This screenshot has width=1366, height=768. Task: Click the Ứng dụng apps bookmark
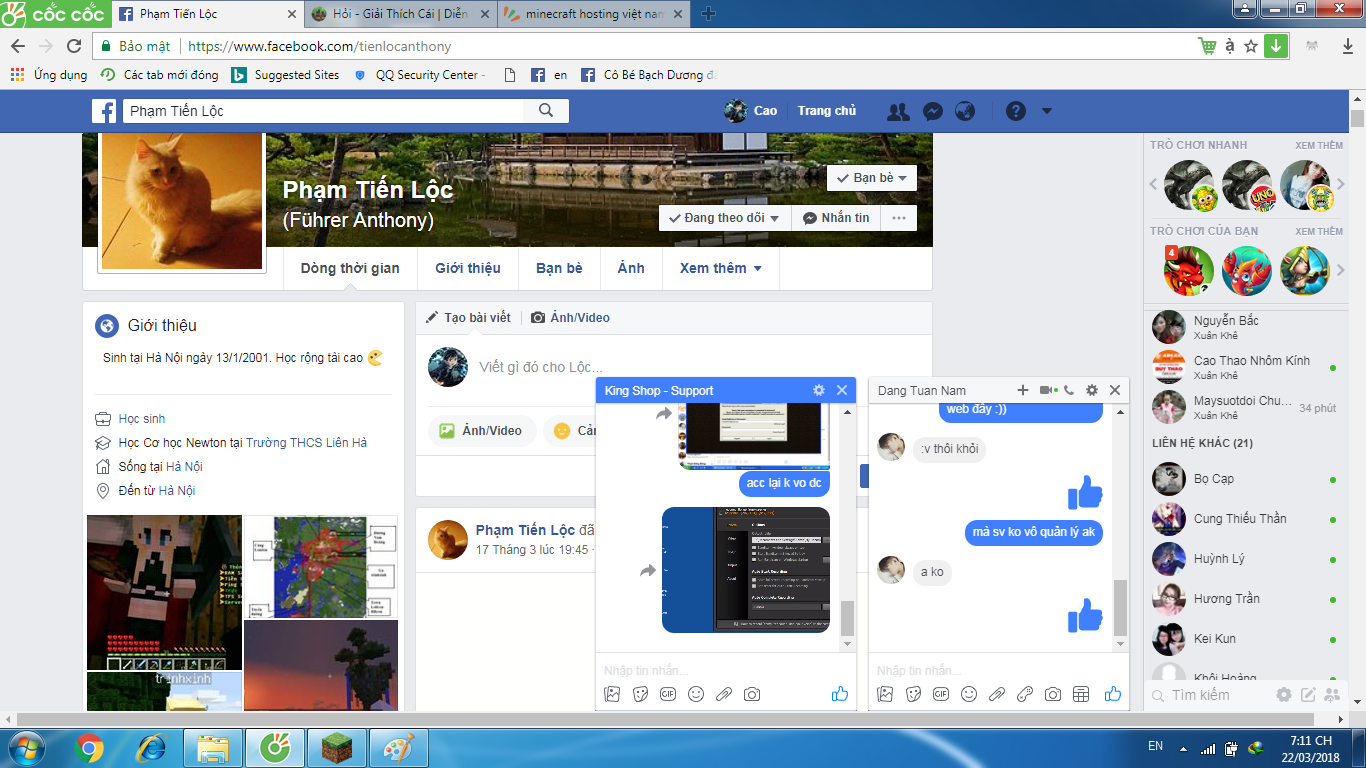[50, 75]
